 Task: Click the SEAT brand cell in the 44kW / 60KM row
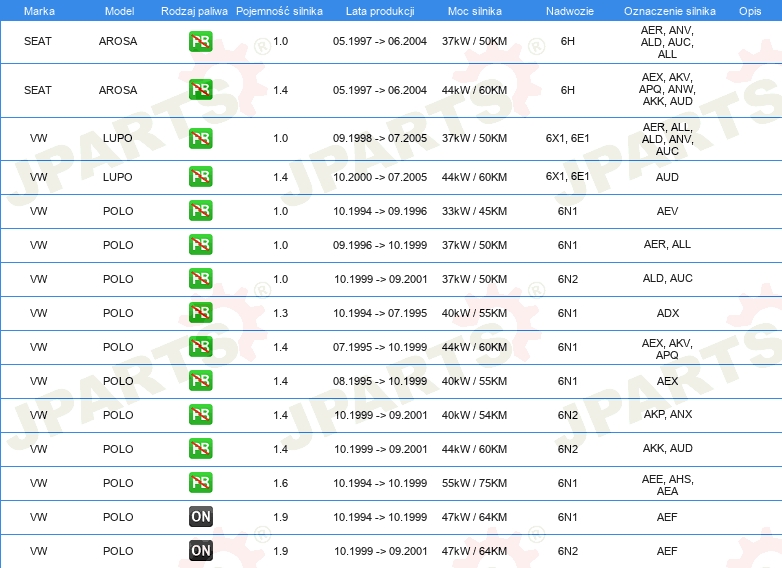[38, 90]
